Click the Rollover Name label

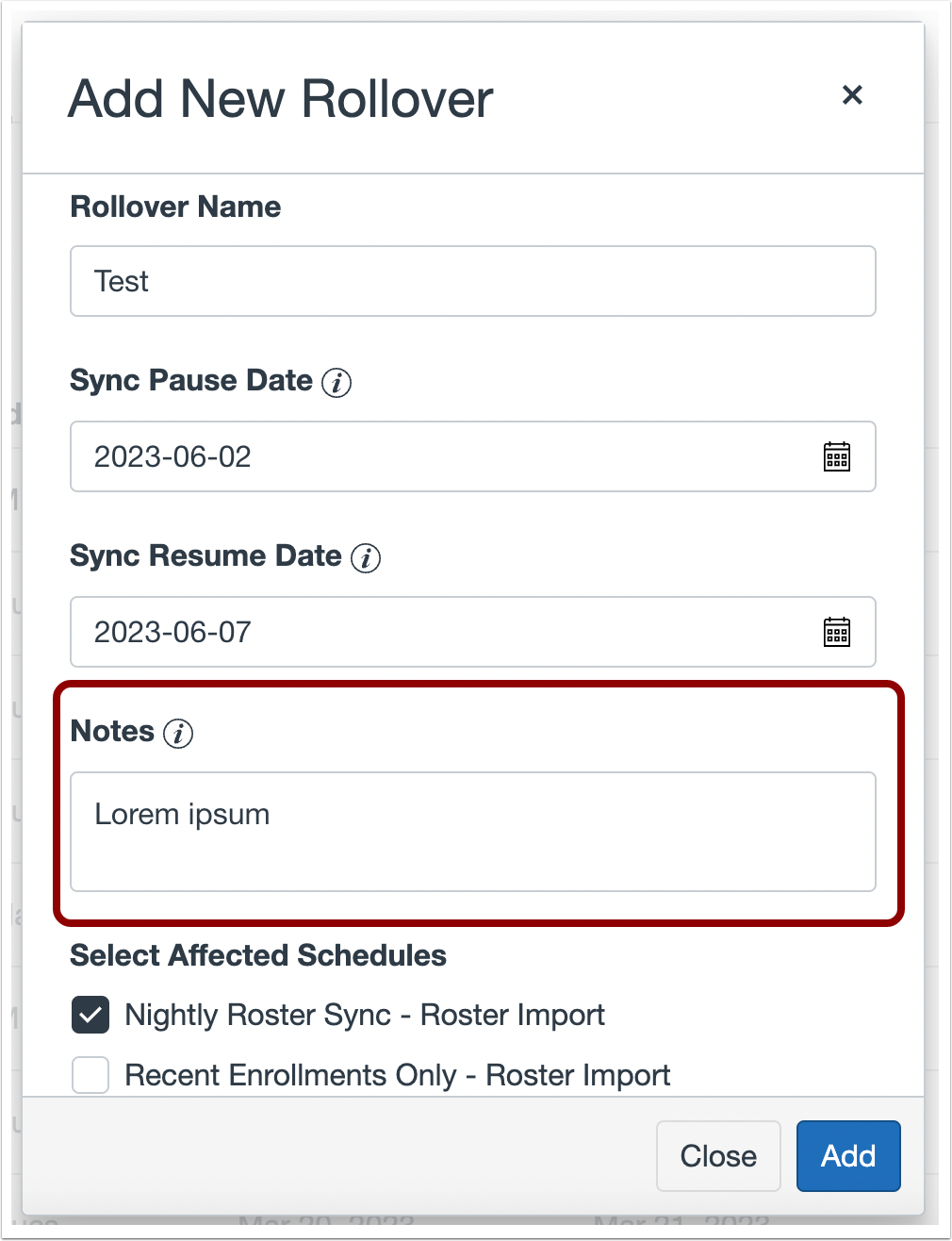(x=175, y=207)
